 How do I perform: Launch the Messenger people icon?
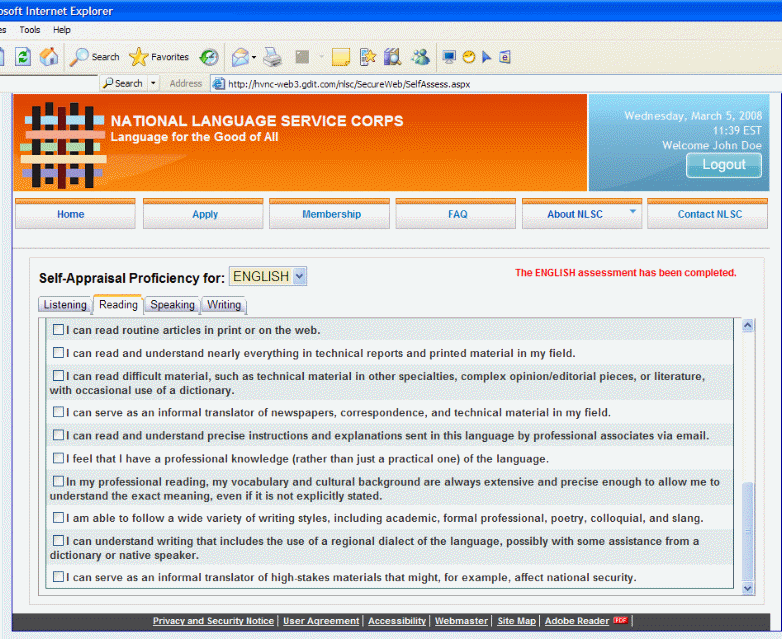coord(420,57)
